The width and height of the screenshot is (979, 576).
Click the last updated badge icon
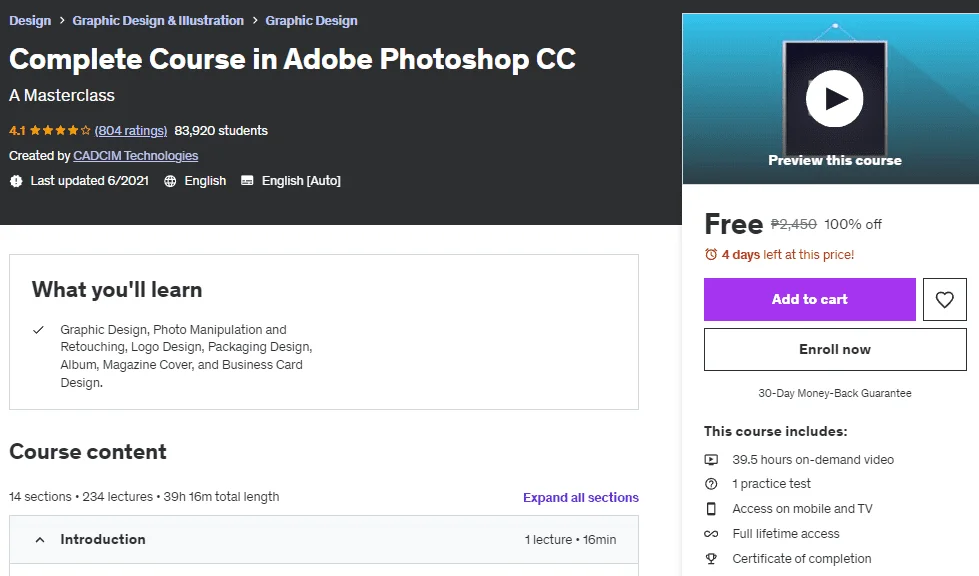coord(16,181)
